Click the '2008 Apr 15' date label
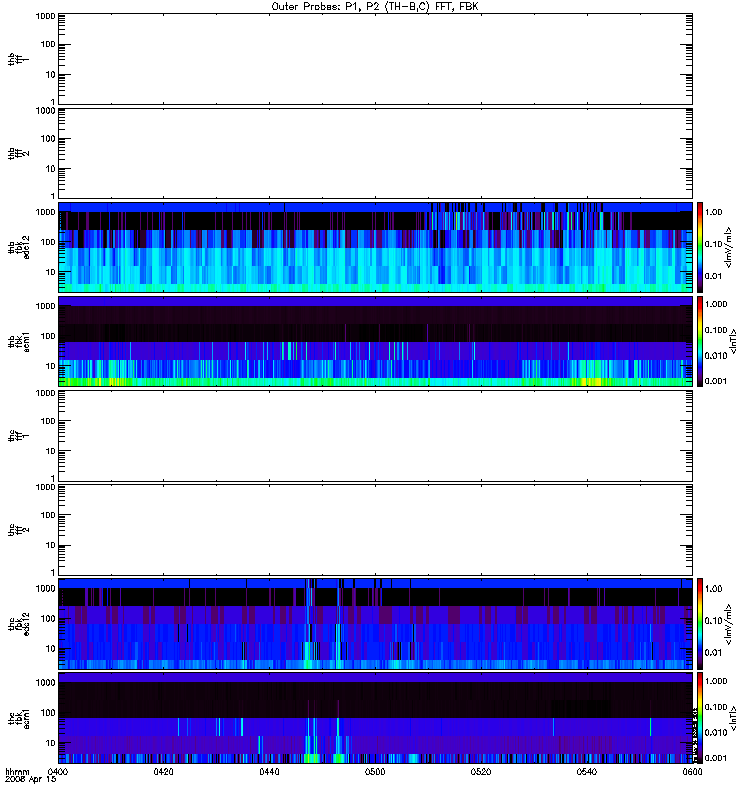Image resolution: width=750 pixels, height=800 pixels. coord(30,780)
